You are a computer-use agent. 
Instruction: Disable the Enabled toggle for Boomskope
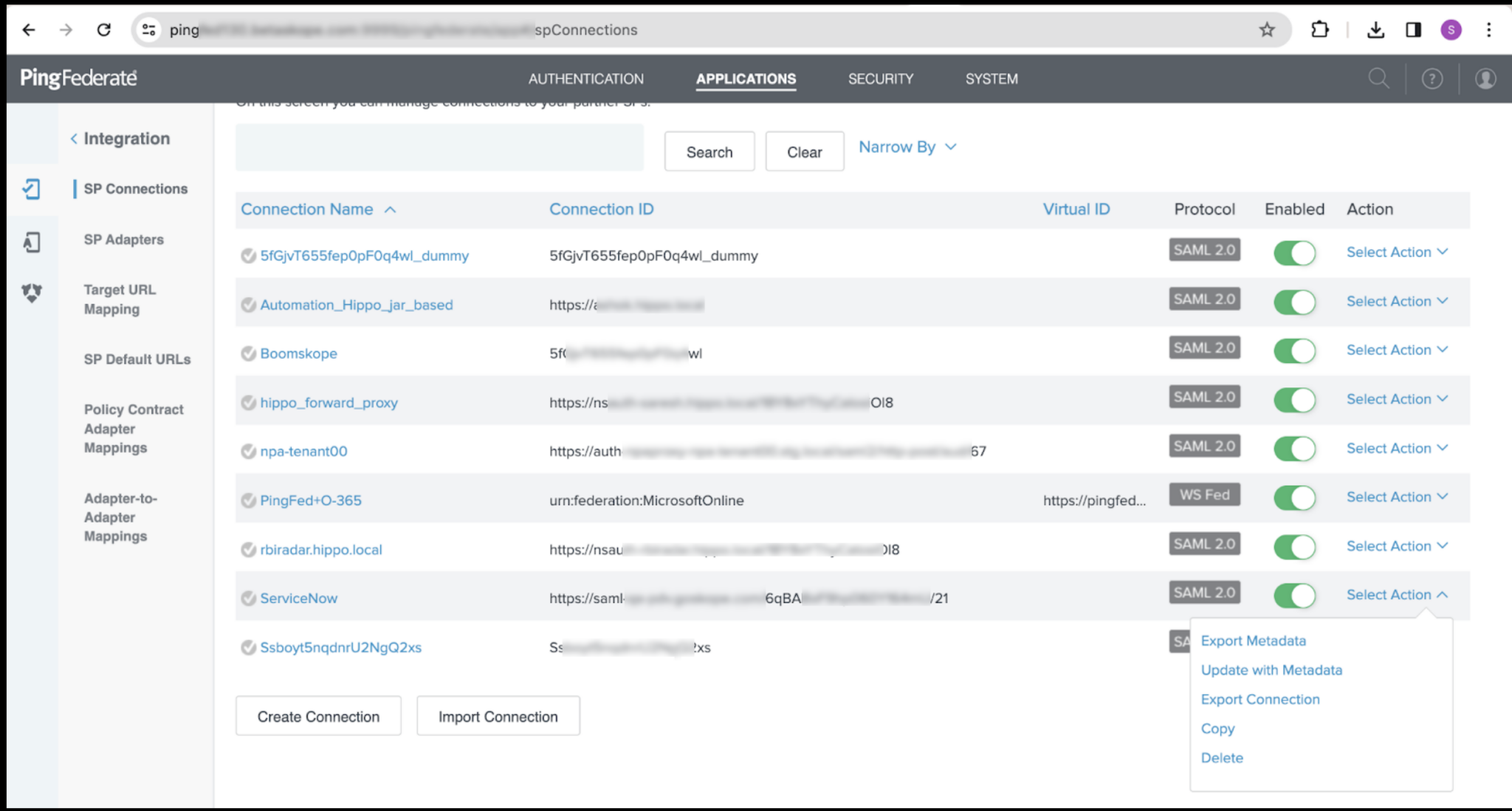(x=1294, y=351)
